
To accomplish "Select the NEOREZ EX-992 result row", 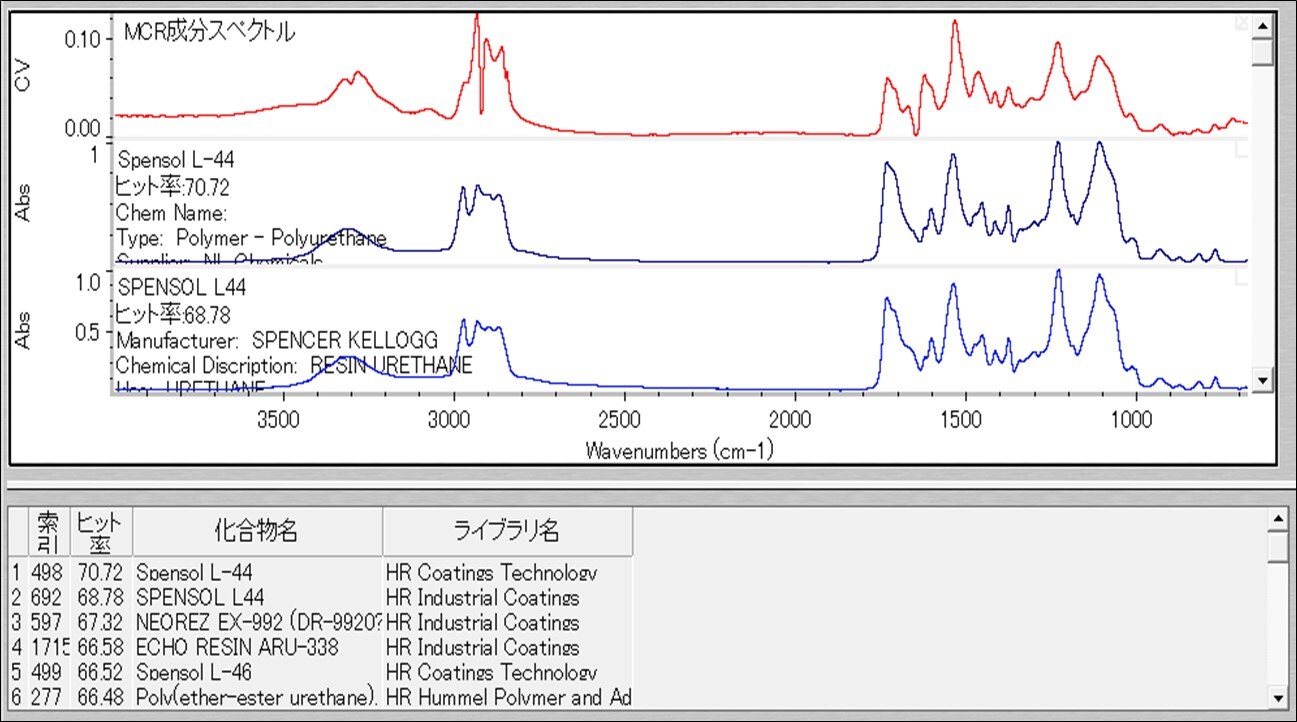I will click(x=321, y=623).
